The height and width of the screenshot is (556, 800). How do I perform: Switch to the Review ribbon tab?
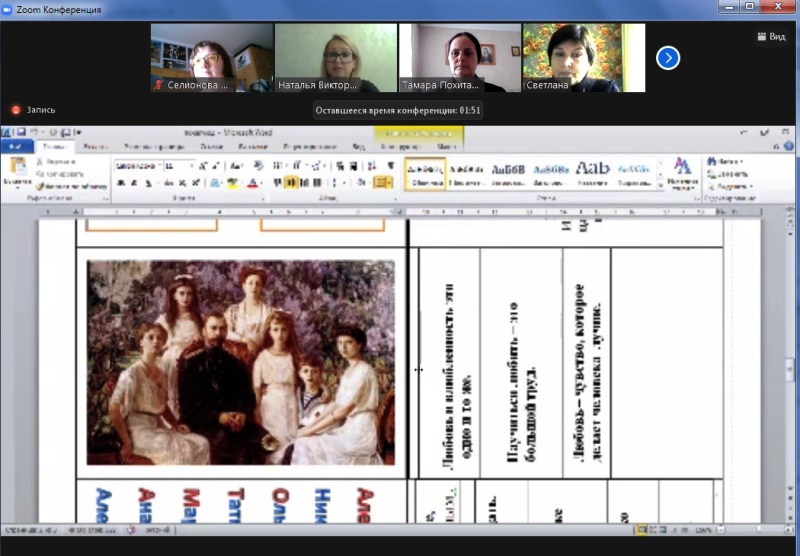pyautogui.click(x=310, y=147)
